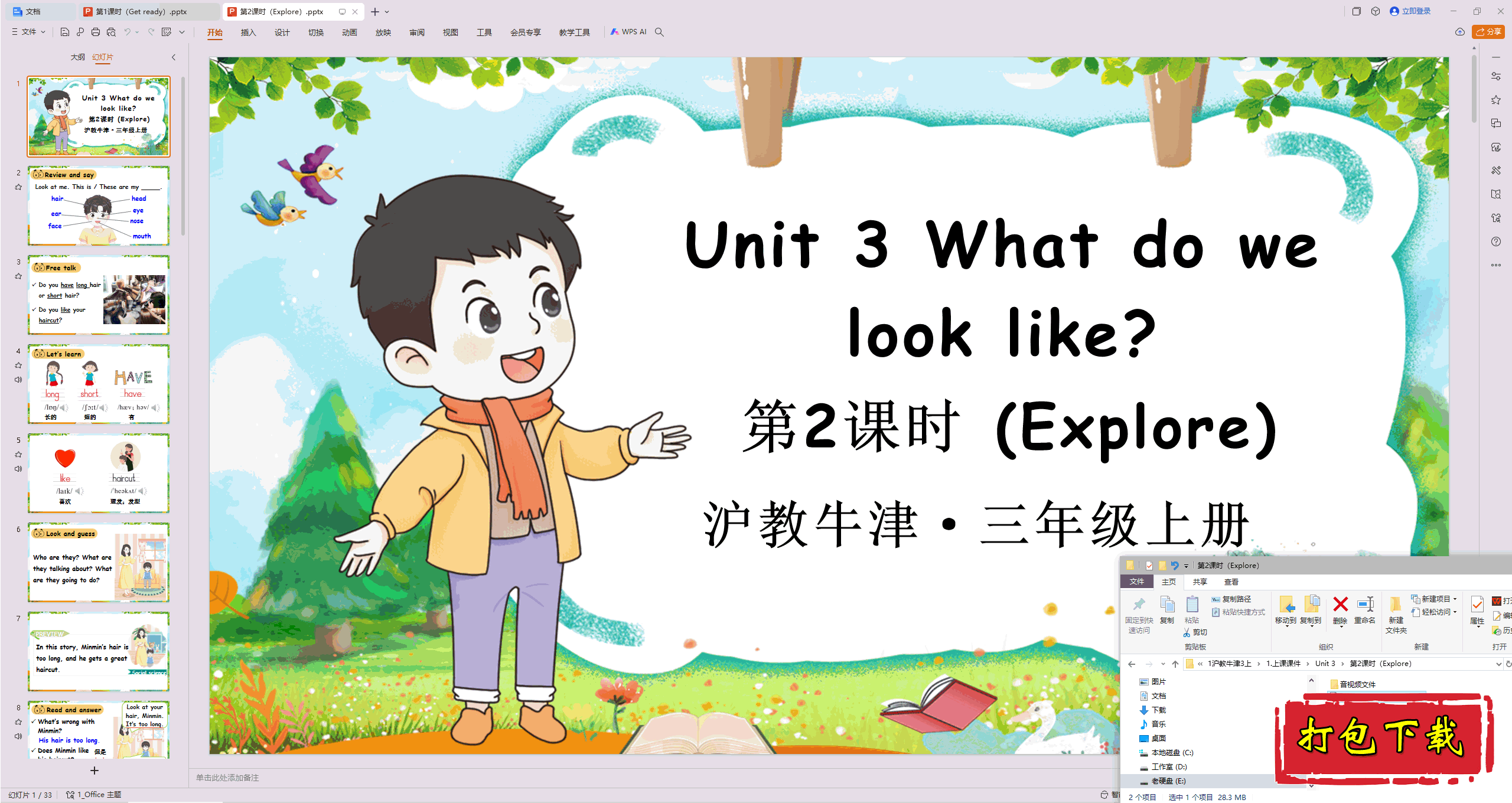Select slide 3 'Free talk' thumbnail
1512x803 pixels.
(x=99, y=295)
